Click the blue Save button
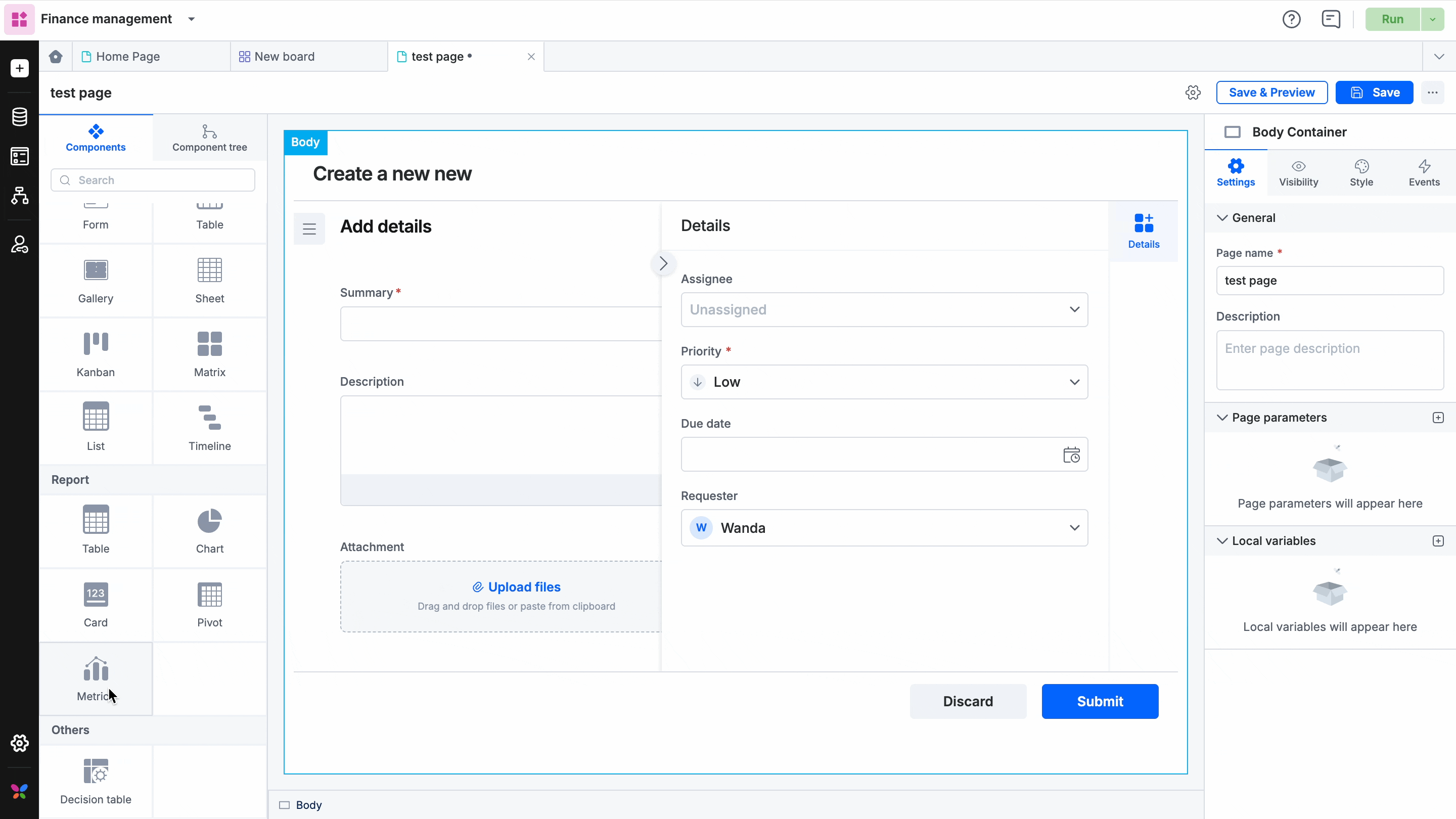 coord(1374,93)
